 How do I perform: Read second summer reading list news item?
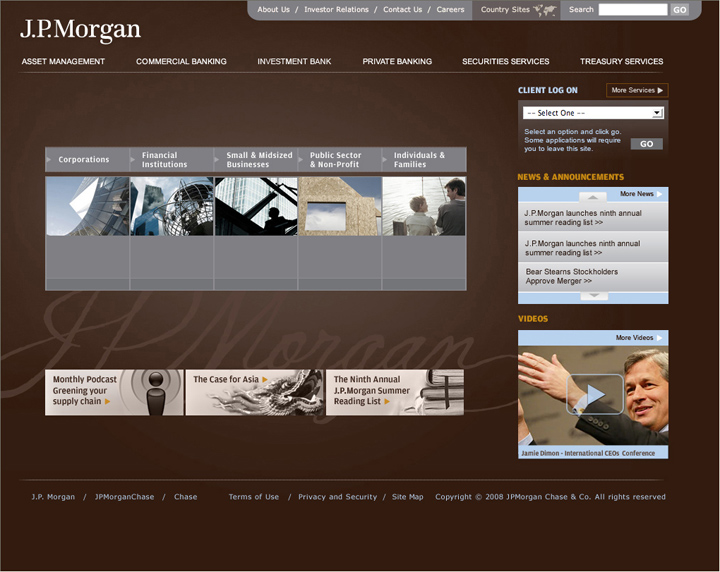point(583,248)
